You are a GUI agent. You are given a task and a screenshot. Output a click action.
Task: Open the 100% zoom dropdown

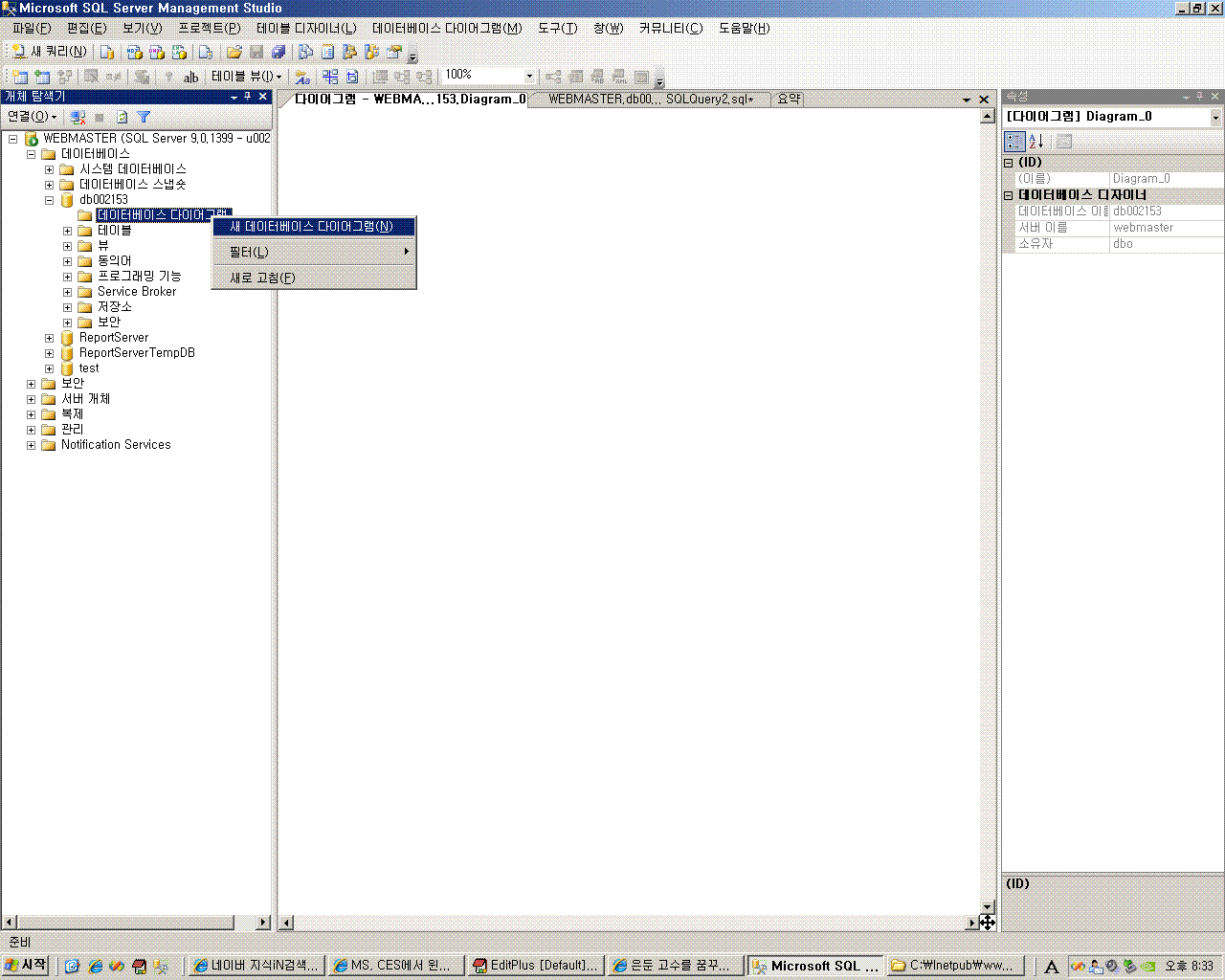point(529,76)
